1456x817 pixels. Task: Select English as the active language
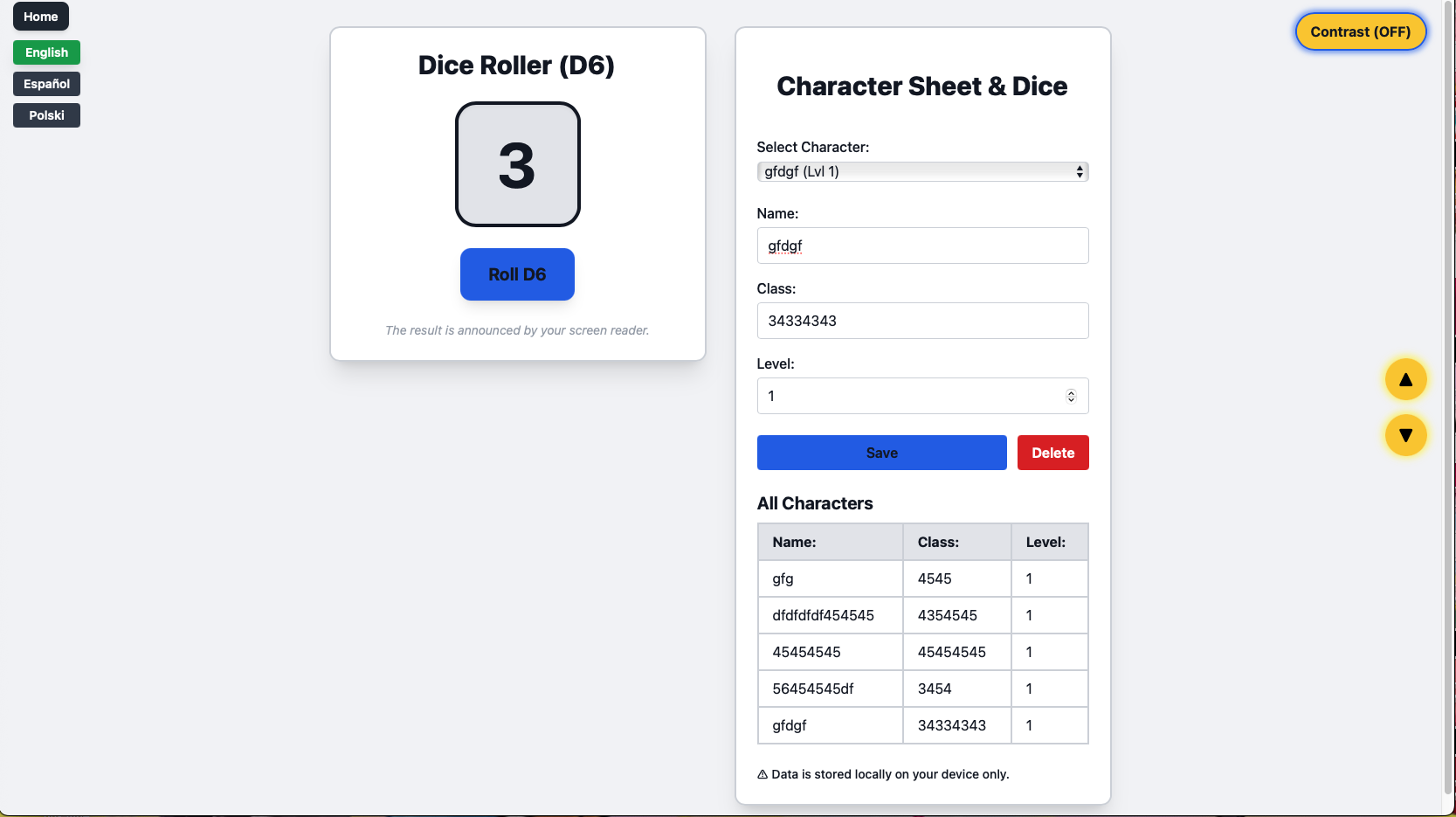coord(46,52)
